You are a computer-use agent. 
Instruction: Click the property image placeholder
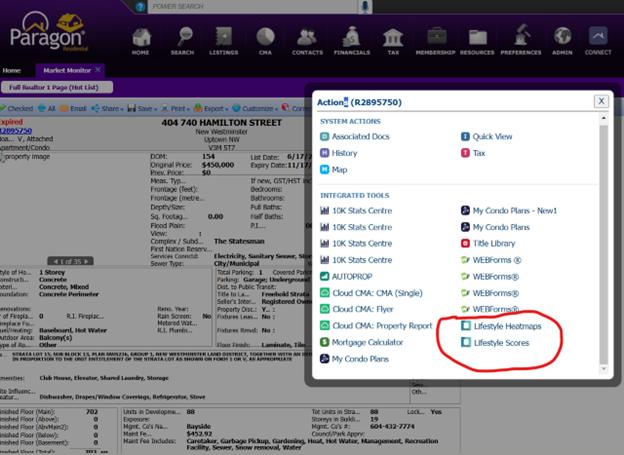tap(25, 157)
